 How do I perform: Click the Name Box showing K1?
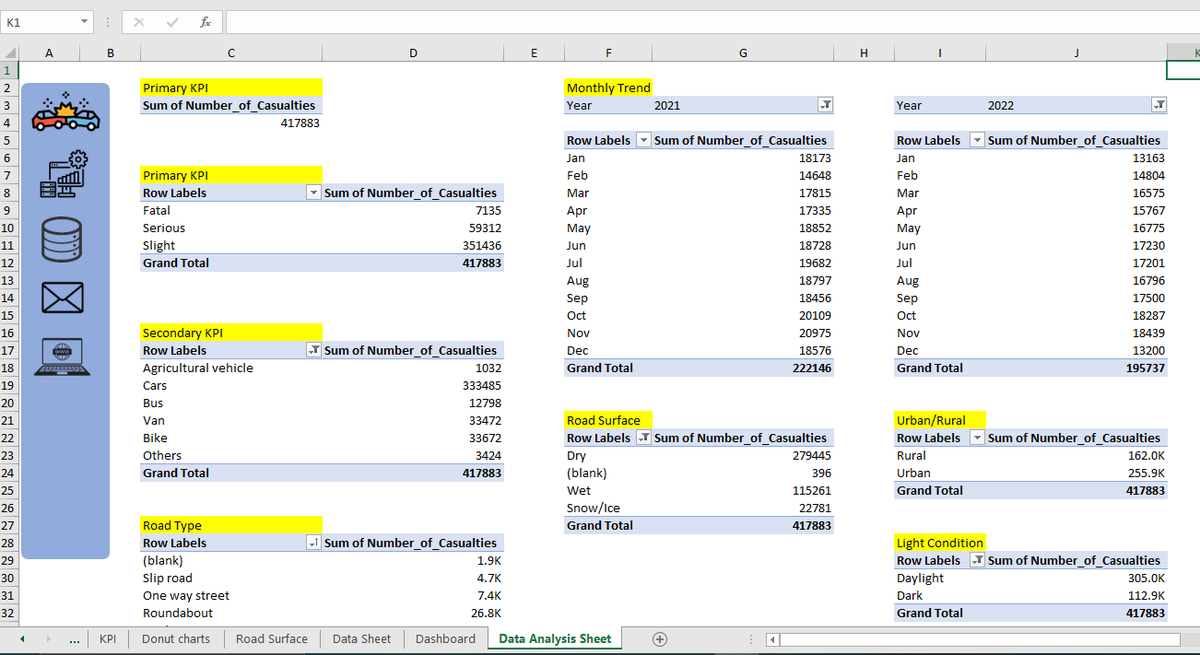pyautogui.click(x=38, y=21)
